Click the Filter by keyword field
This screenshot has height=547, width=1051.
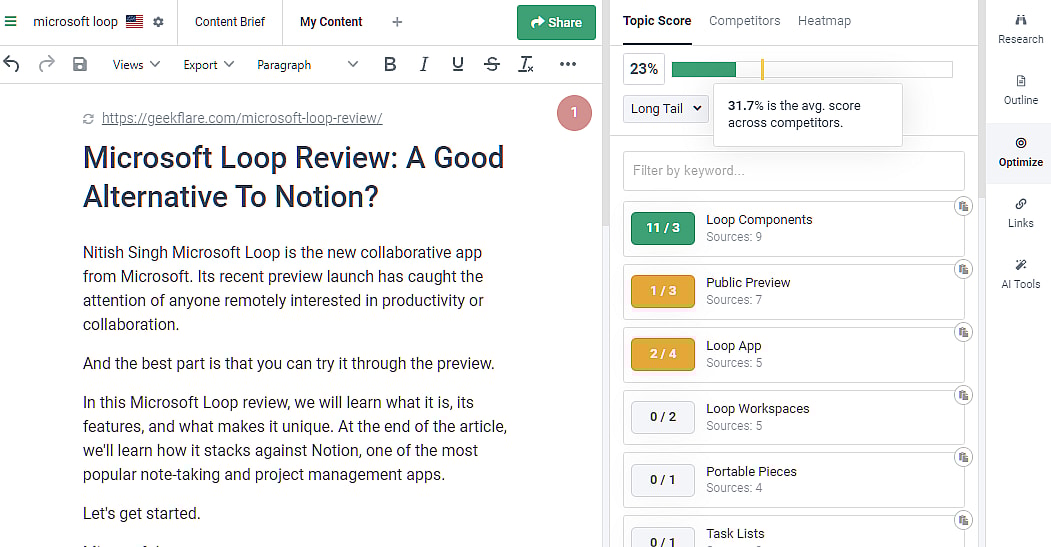[x=794, y=171]
